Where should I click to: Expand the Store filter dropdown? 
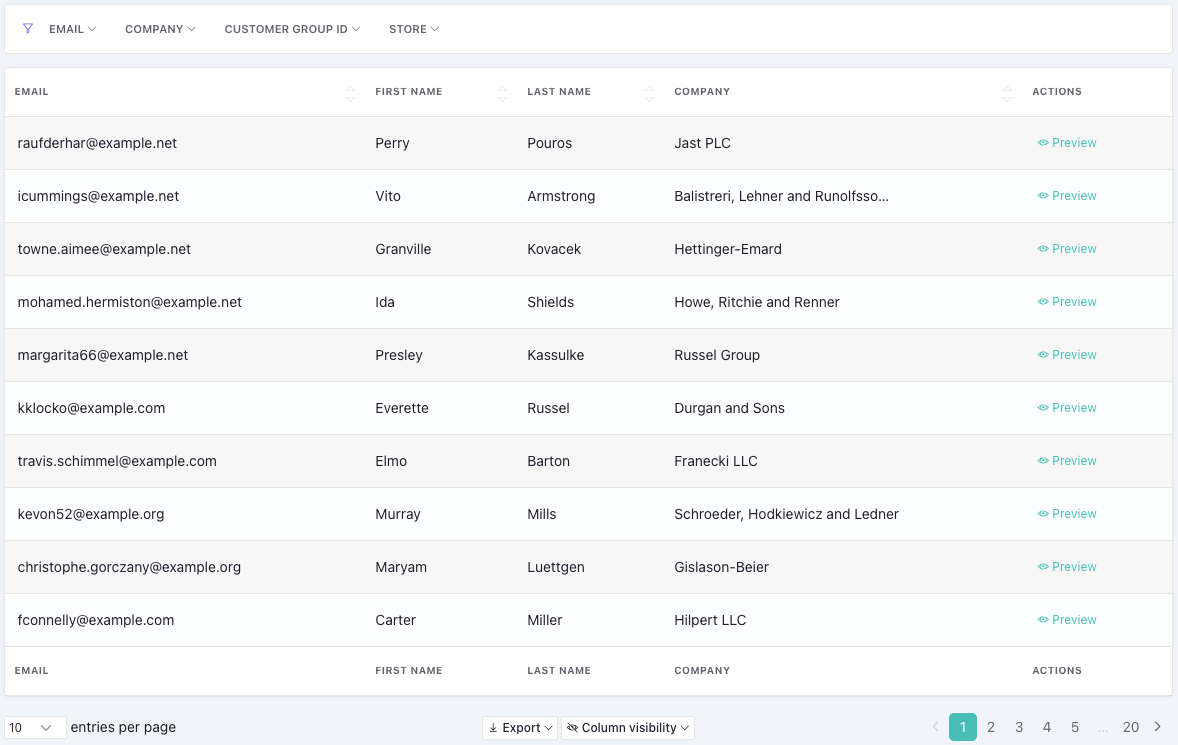tap(414, 29)
